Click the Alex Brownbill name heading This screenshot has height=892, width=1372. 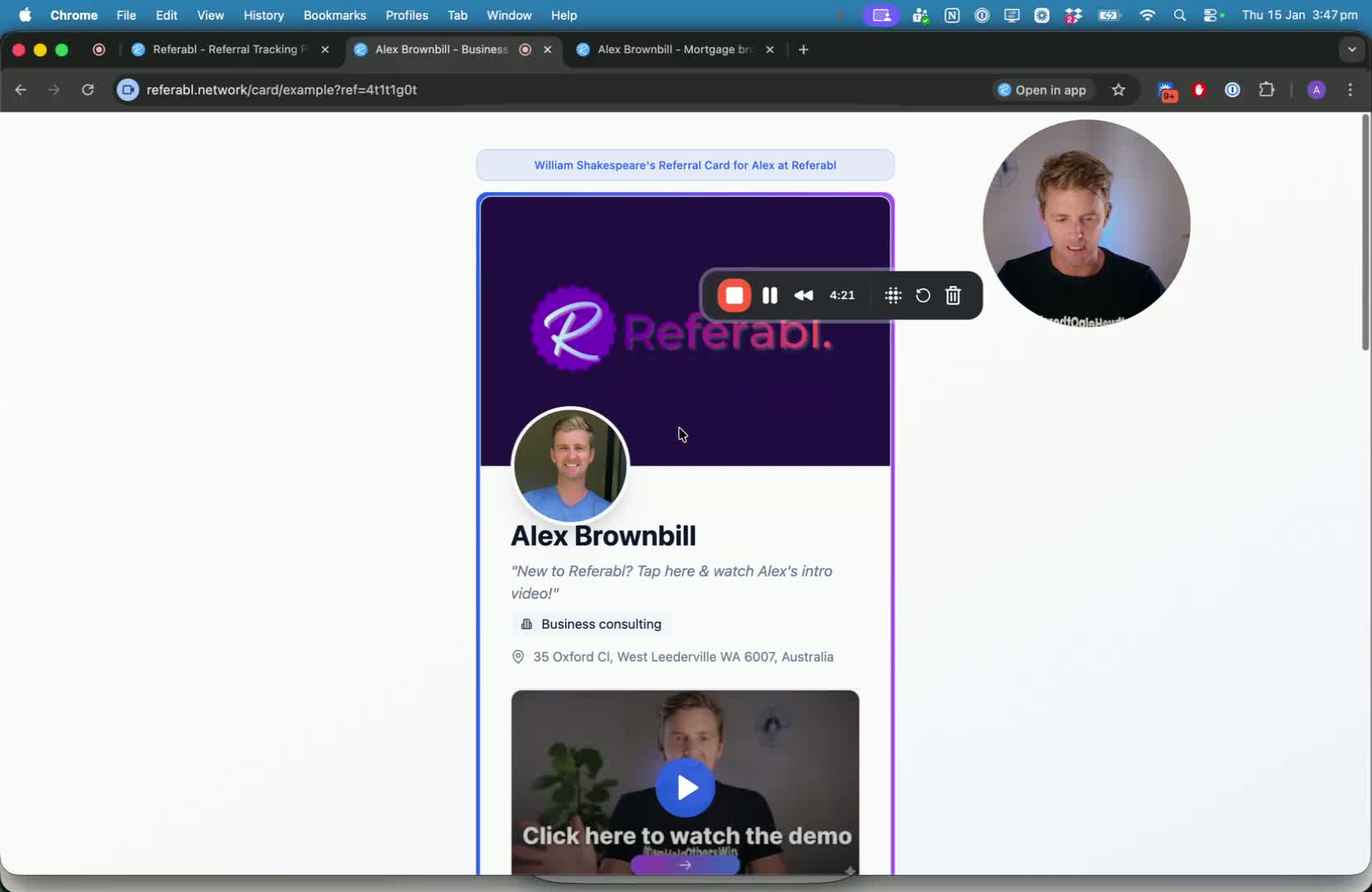click(x=603, y=536)
